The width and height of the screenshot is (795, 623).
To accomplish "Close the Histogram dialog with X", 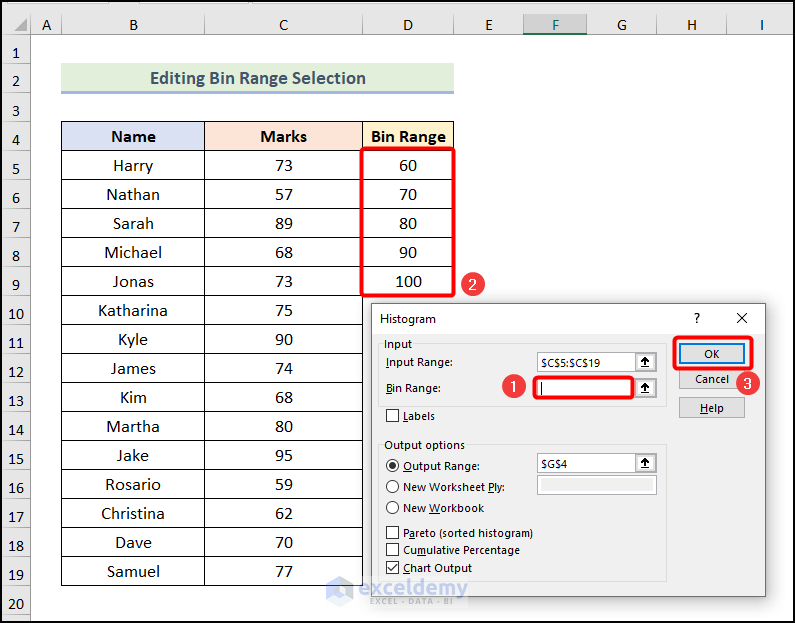I will [741, 318].
